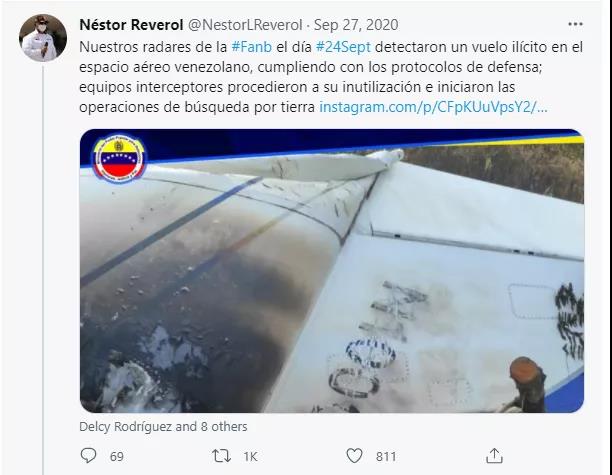Click the thread line below avatar

(43, 269)
